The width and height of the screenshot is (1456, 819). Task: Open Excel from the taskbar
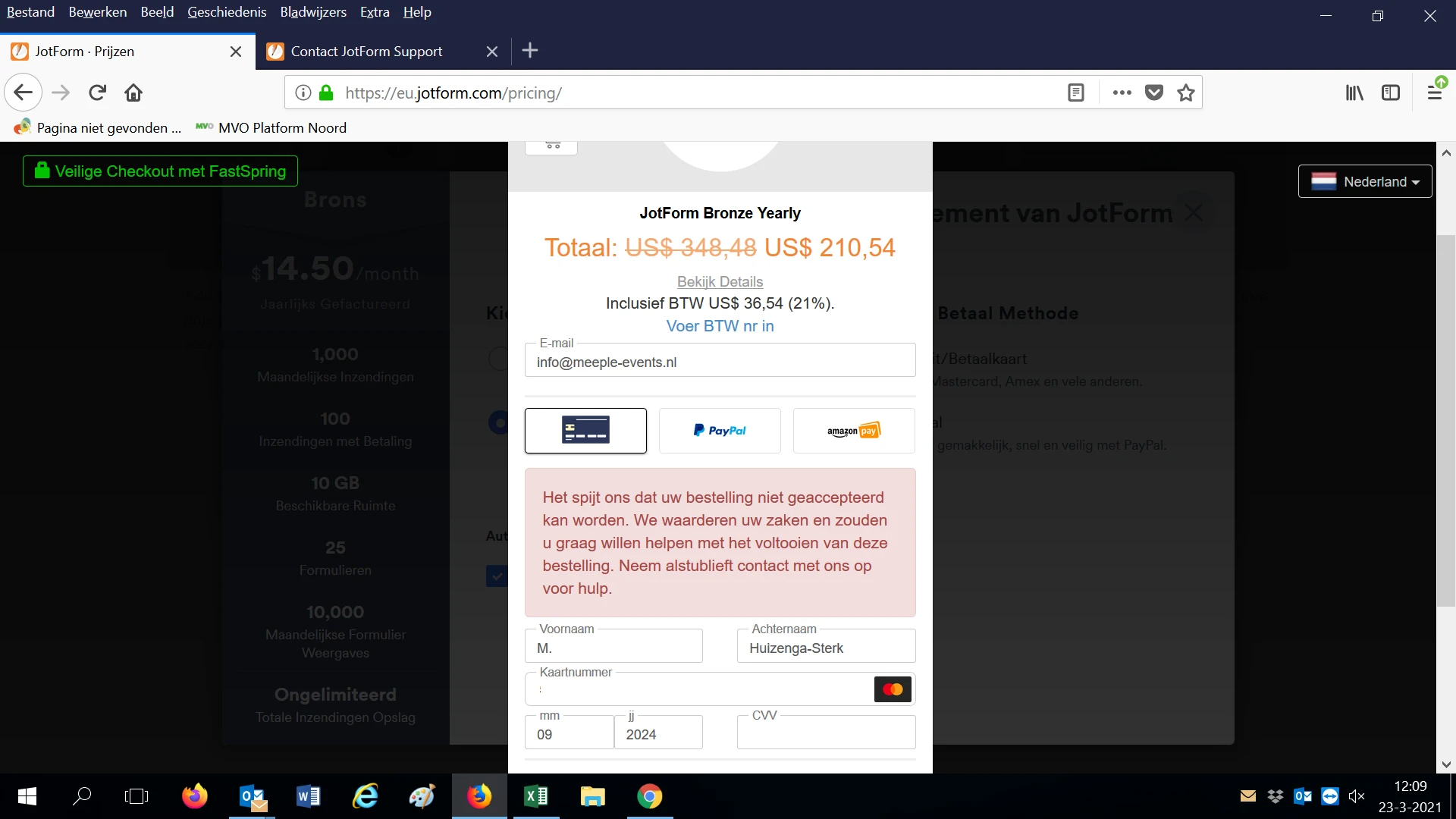(536, 796)
